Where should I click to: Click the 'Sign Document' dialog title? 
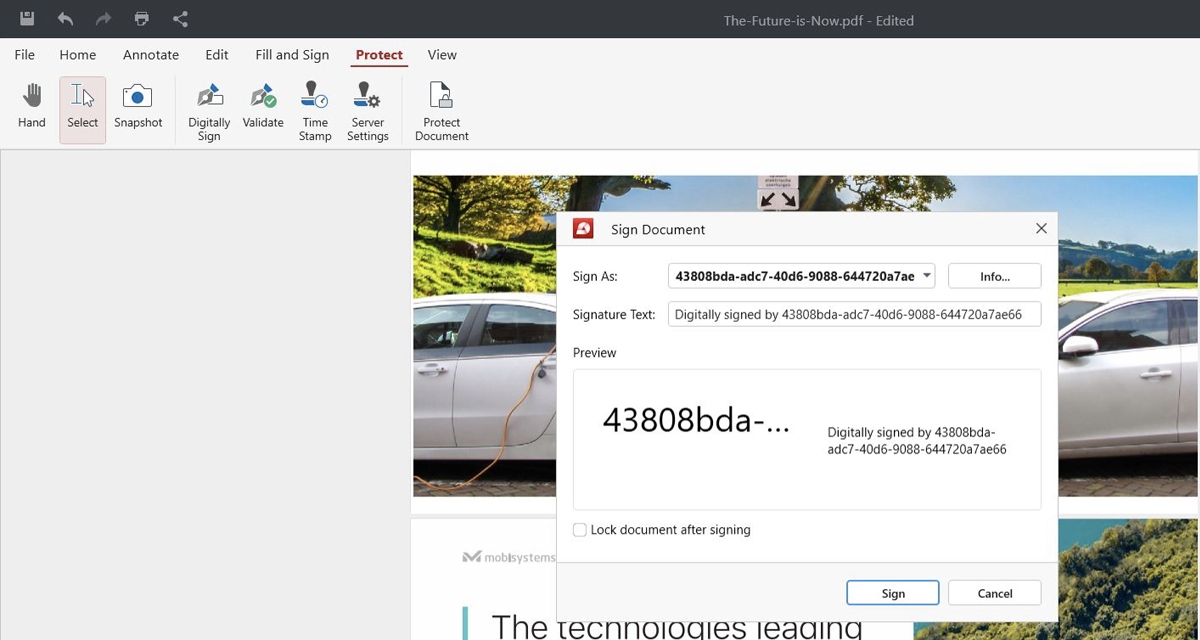click(658, 229)
